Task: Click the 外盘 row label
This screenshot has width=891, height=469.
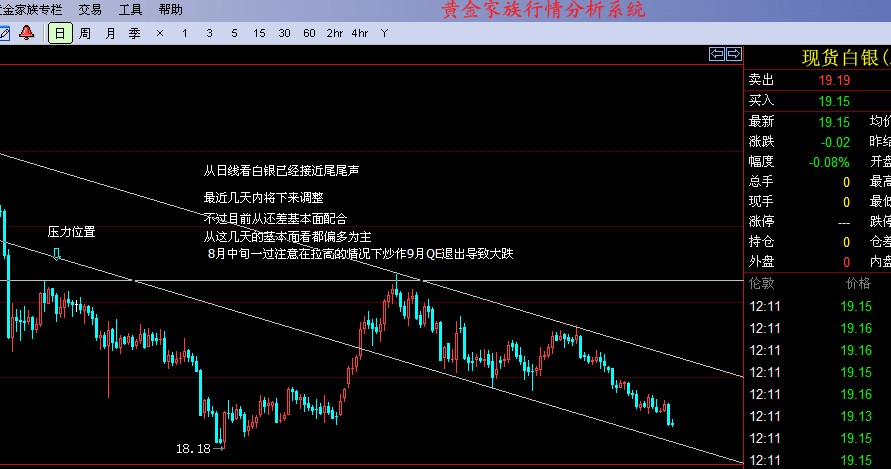Action: tap(761, 262)
